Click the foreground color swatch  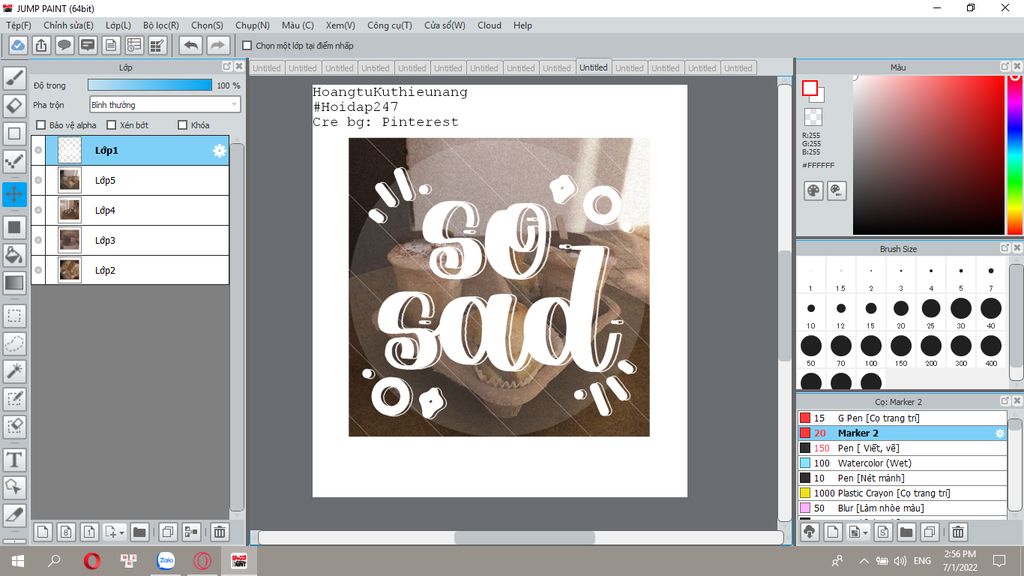(810, 88)
